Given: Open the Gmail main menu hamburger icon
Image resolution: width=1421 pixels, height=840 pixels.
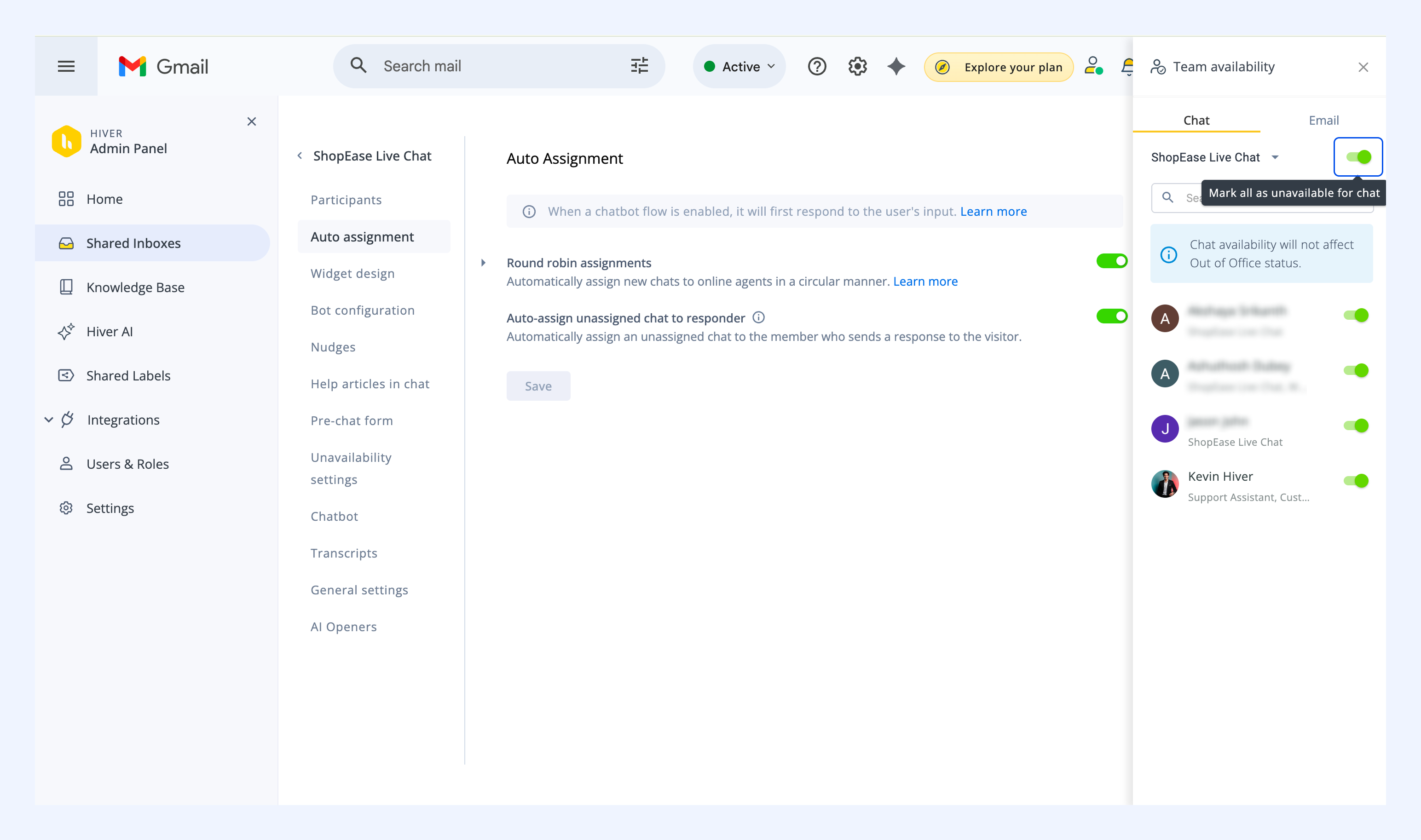Looking at the screenshot, I should point(66,66).
